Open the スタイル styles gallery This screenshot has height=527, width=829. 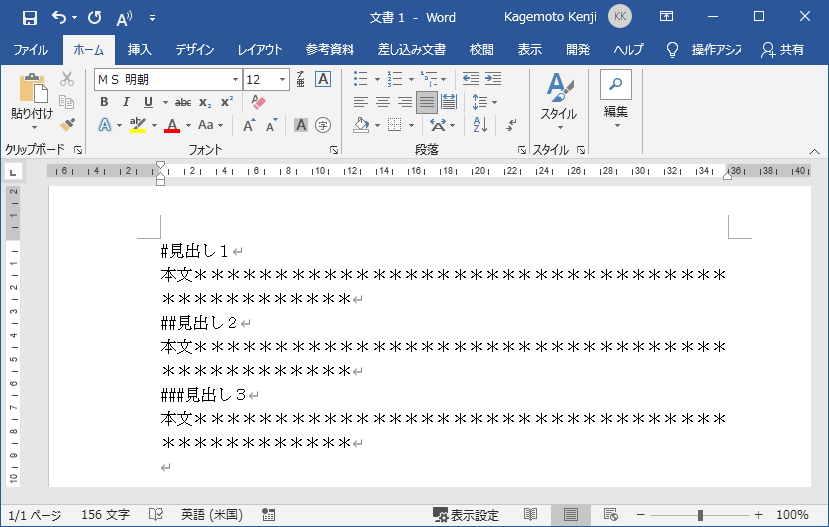pos(559,101)
